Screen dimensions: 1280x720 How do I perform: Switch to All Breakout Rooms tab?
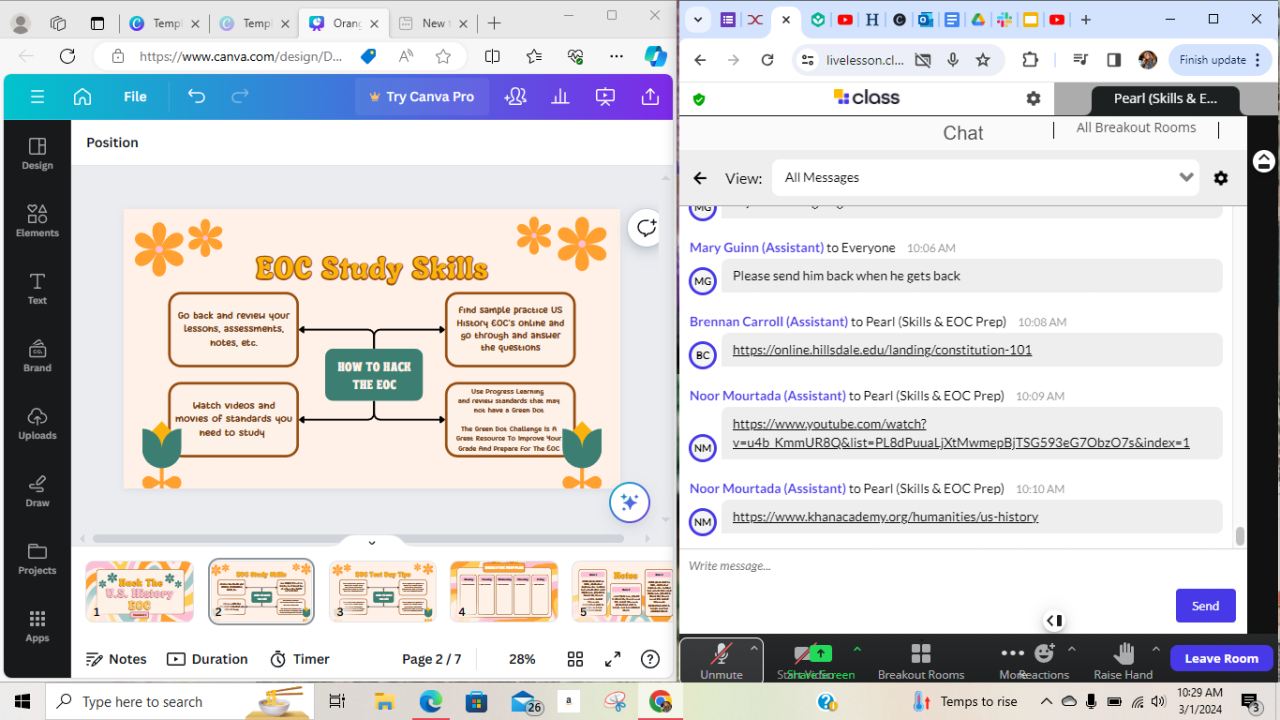(x=1135, y=128)
